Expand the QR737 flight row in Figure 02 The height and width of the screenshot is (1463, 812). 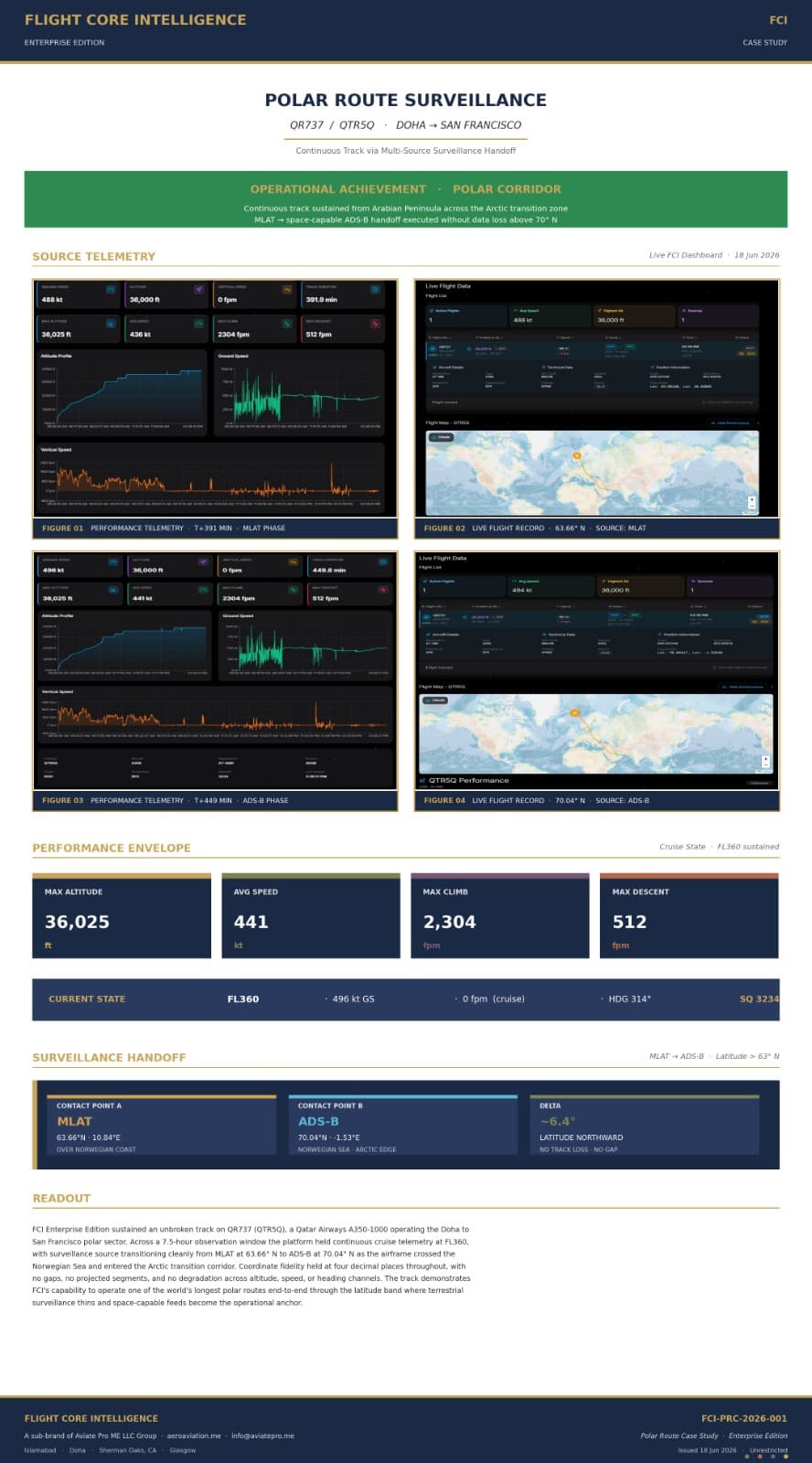592,350
